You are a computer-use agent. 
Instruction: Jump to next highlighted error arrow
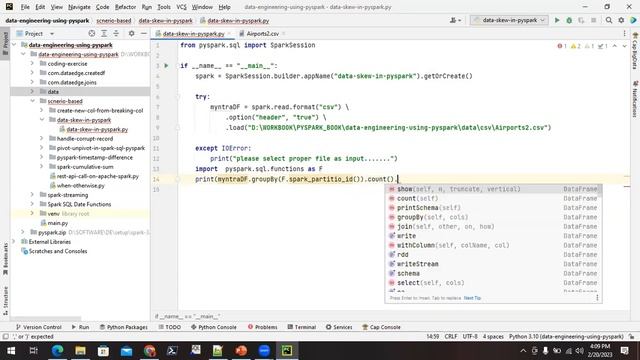coord(624,46)
